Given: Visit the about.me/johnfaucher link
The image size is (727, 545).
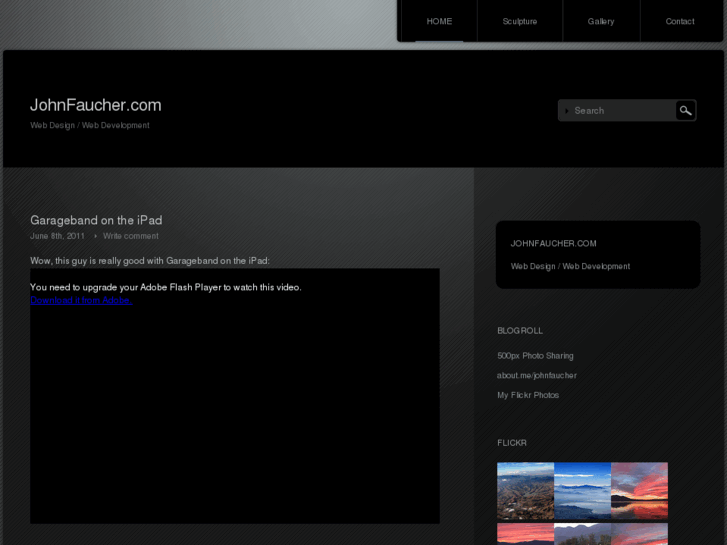Looking at the screenshot, I should 536,376.
